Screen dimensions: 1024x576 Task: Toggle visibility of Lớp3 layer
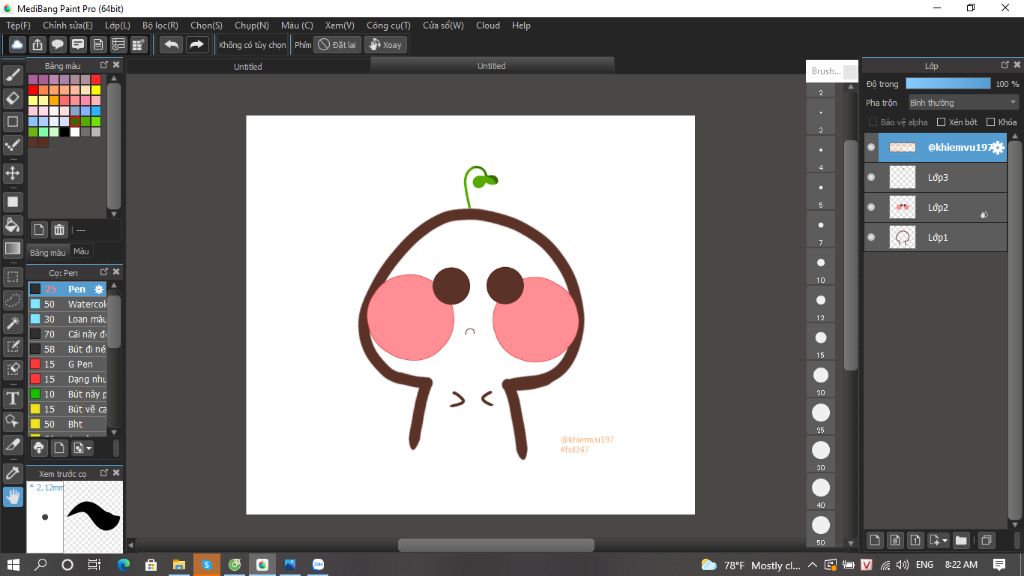(871, 177)
